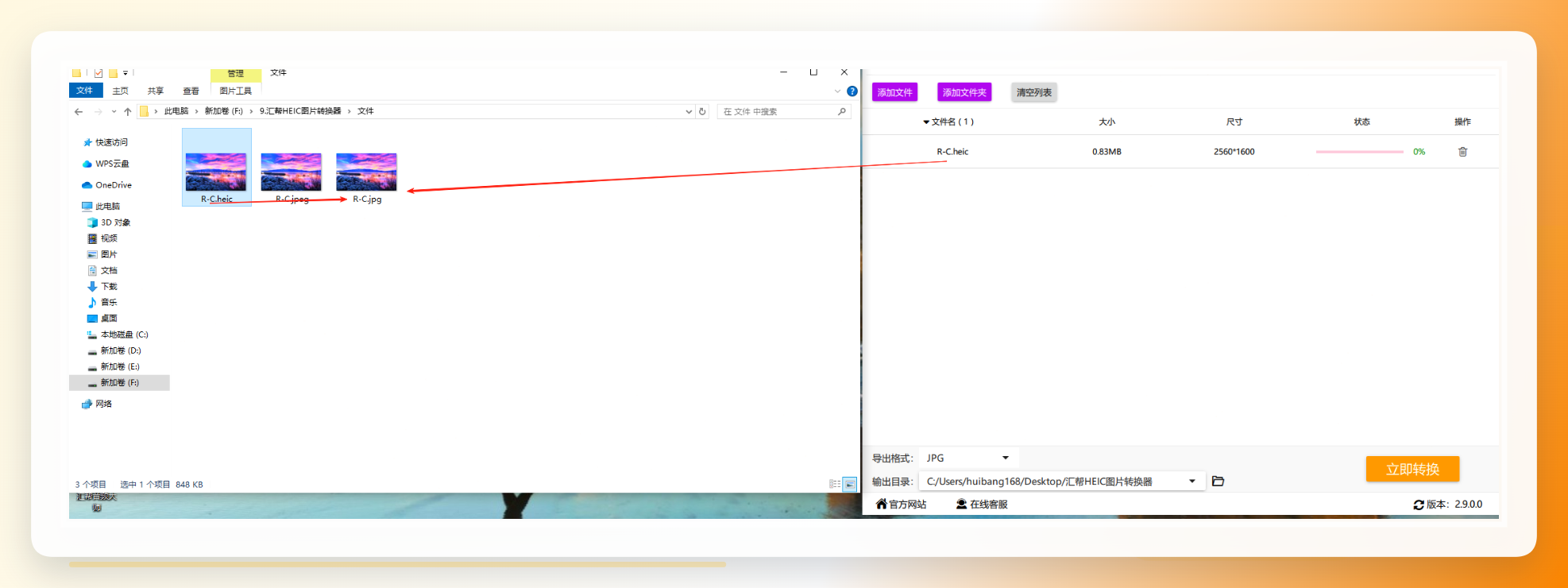Viewport: 1568px width, 588px height.
Task: Open the recent locations dropdown arrow
Action: (114, 112)
